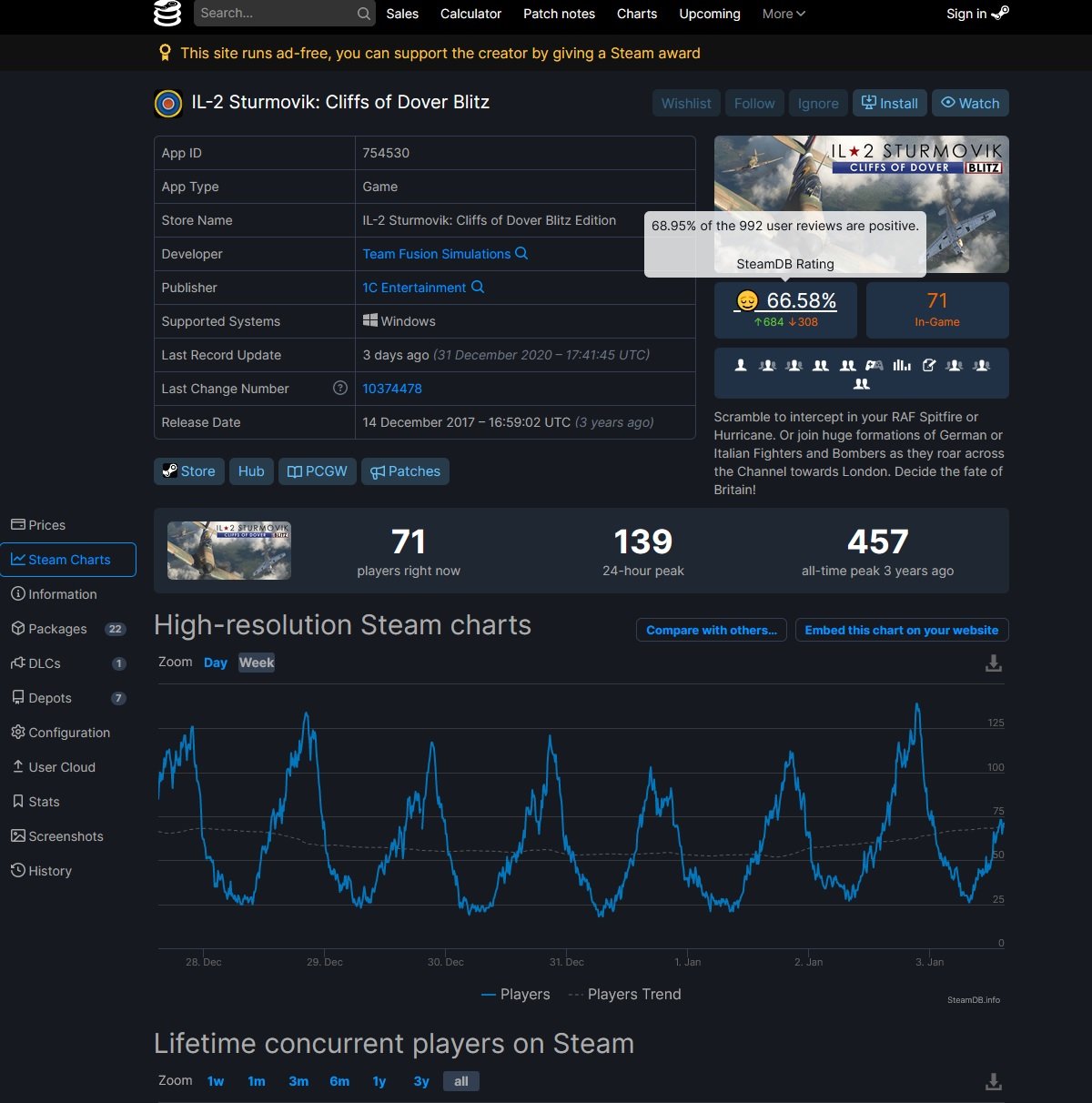This screenshot has width=1092, height=1103.
Task: Click the sad face rating emoji
Action: [x=747, y=300]
